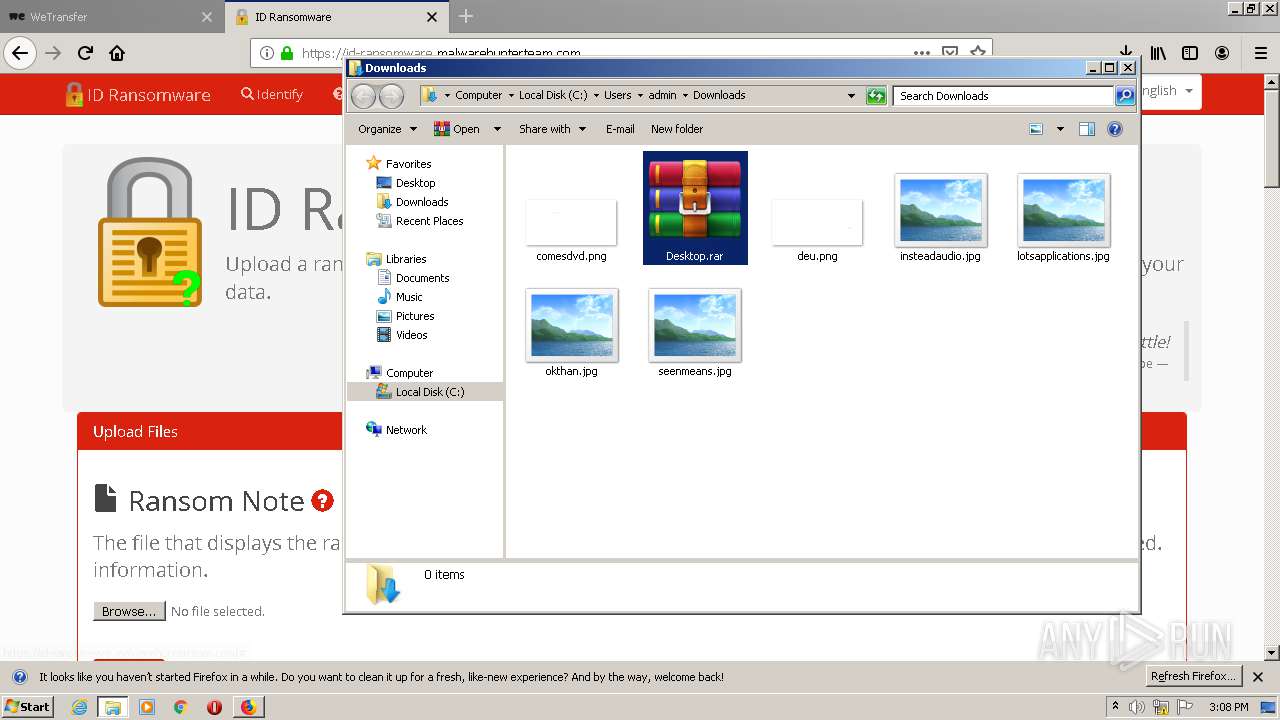Click inside Search Downloads field
Viewport: 1280px width, 720px height.
1003,96
